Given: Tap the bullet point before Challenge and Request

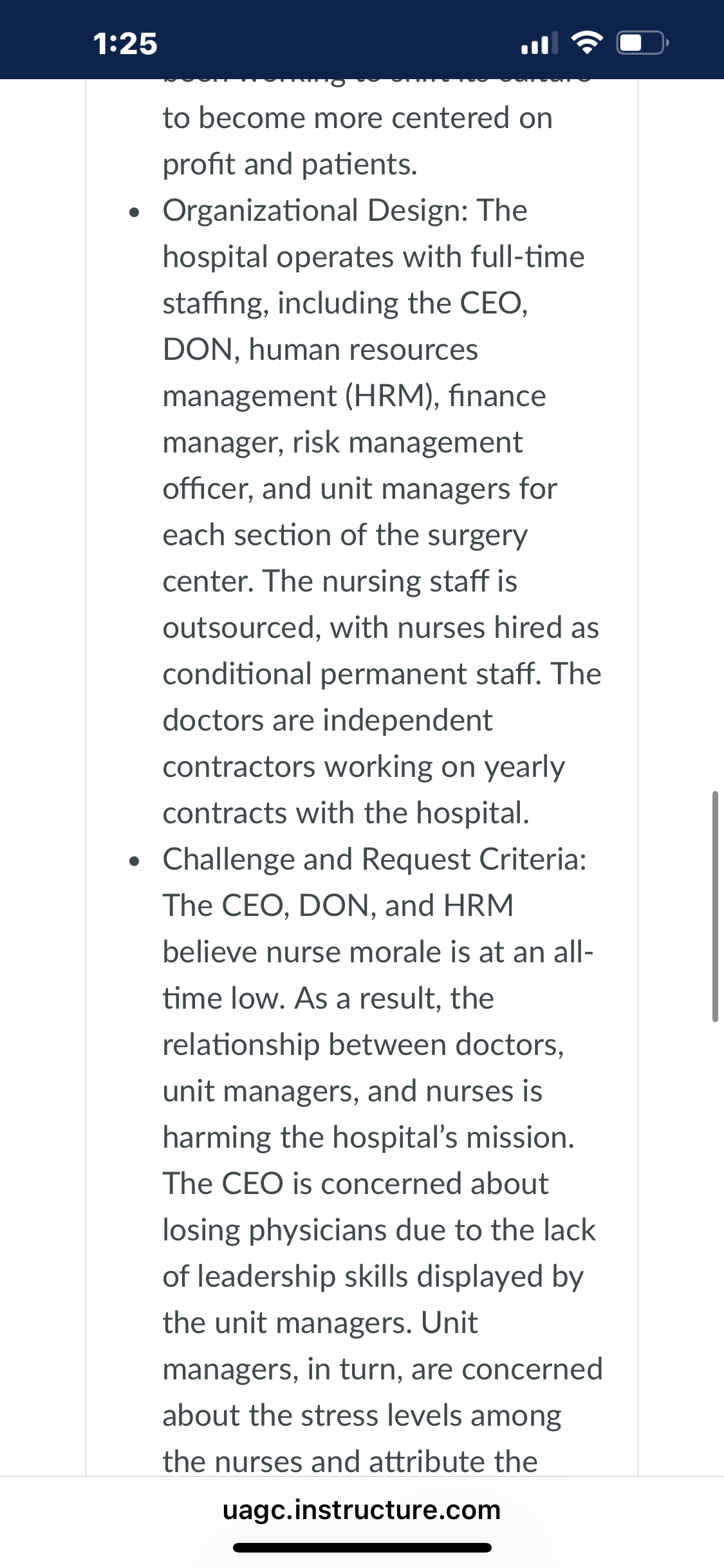Looking at the screenshot, I should pyautogui.click(x=134, y=861).
